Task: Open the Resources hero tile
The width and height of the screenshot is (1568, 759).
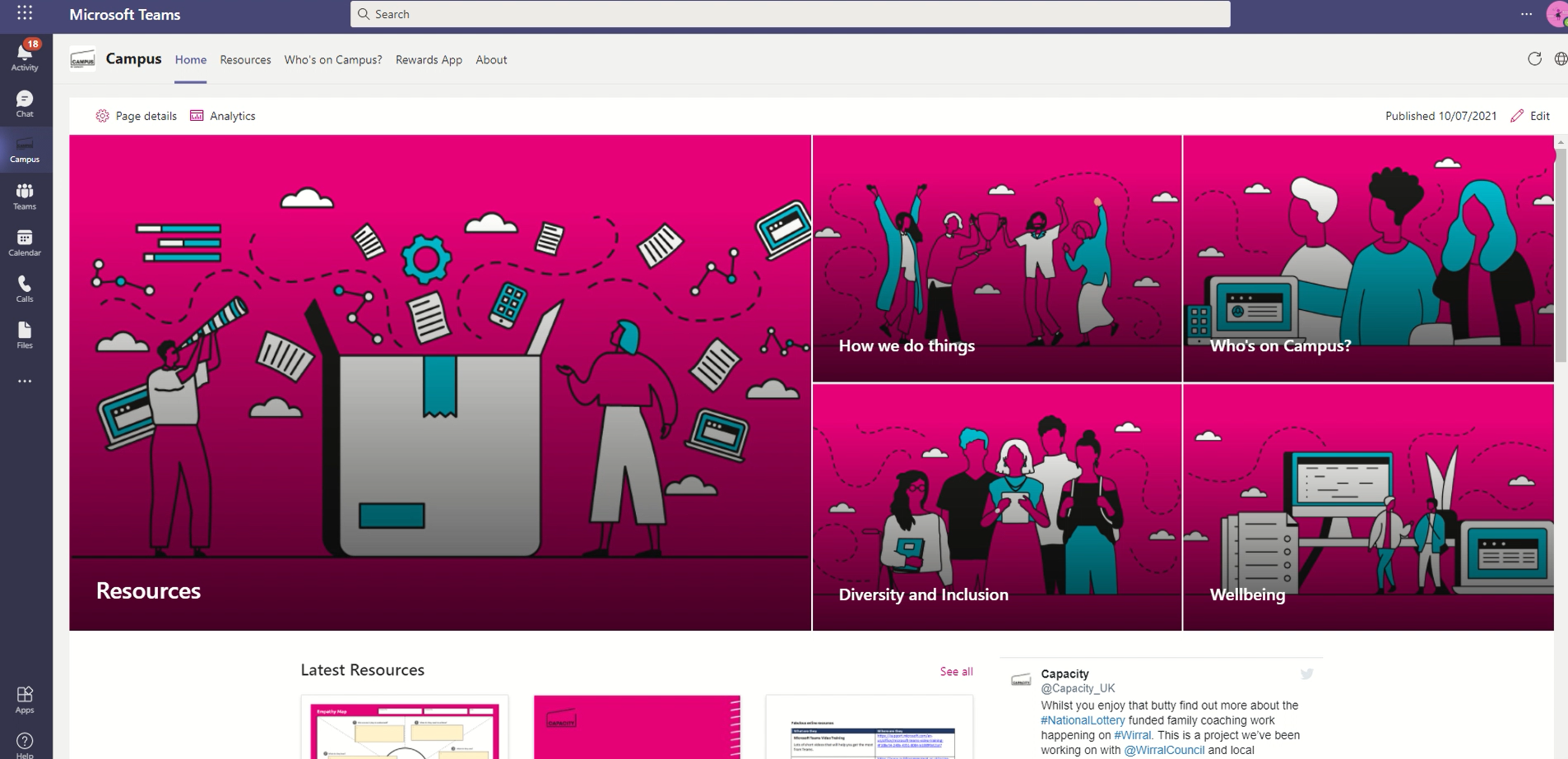Action: [x=440, y=382]
